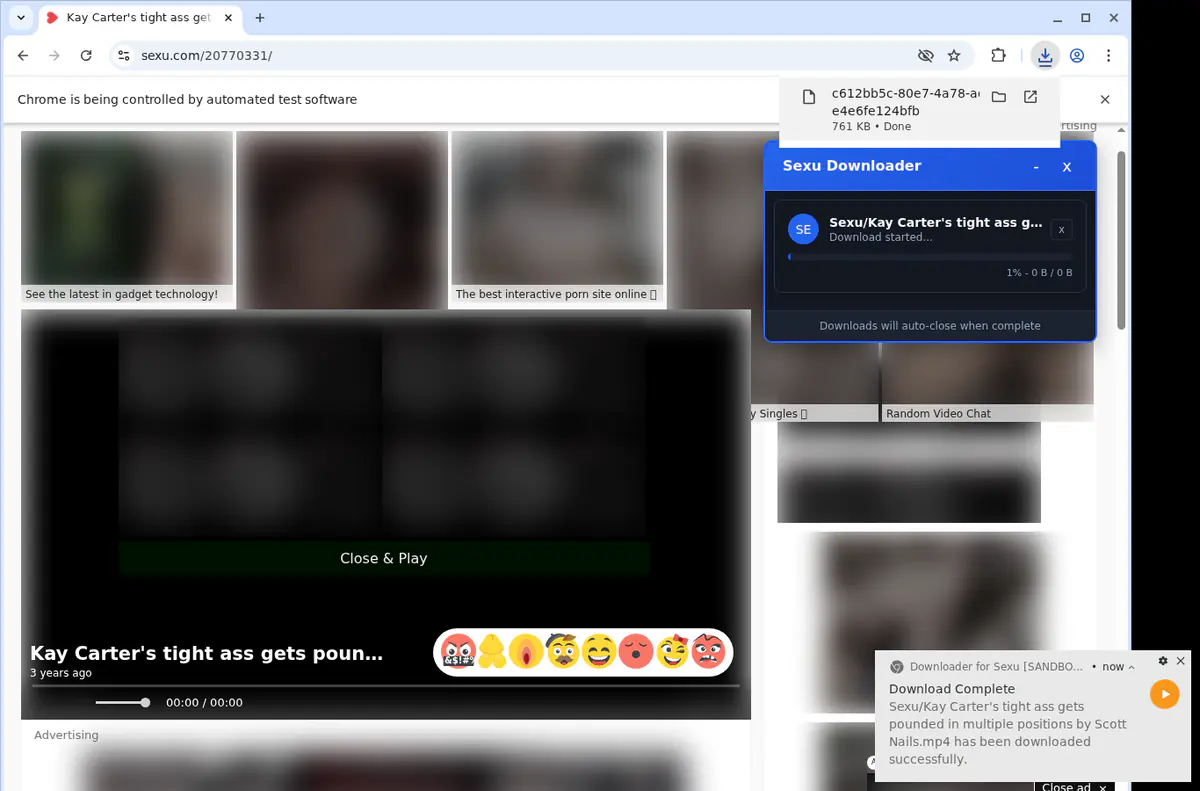The width and height of the screenshot is (1200, 791).
Task: Click 'Downloads will auto-close when complete' text
Action: click(x=930, y=326)
